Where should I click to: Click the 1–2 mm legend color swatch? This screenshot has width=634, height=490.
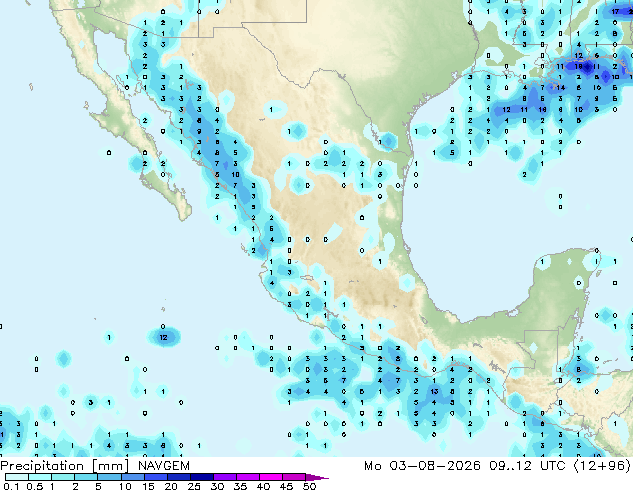pyautogui.click(x=63, y=477)
